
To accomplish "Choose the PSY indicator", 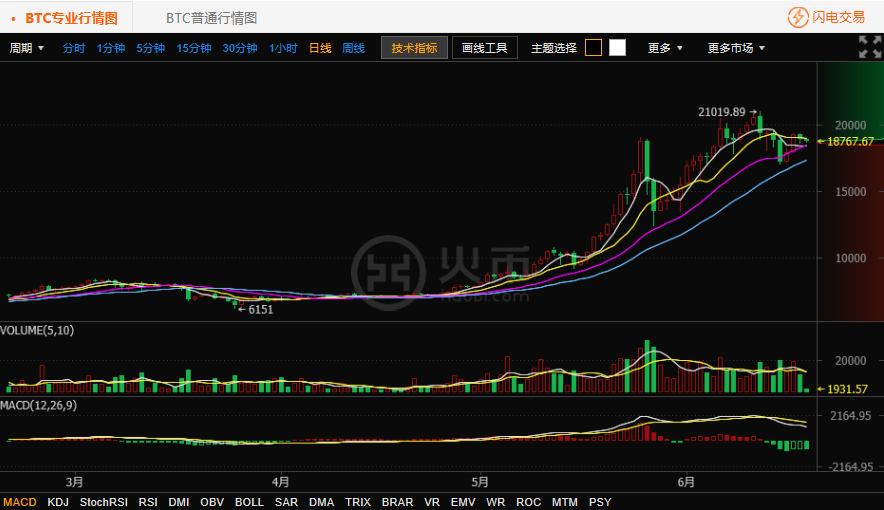I will point(600,502).
